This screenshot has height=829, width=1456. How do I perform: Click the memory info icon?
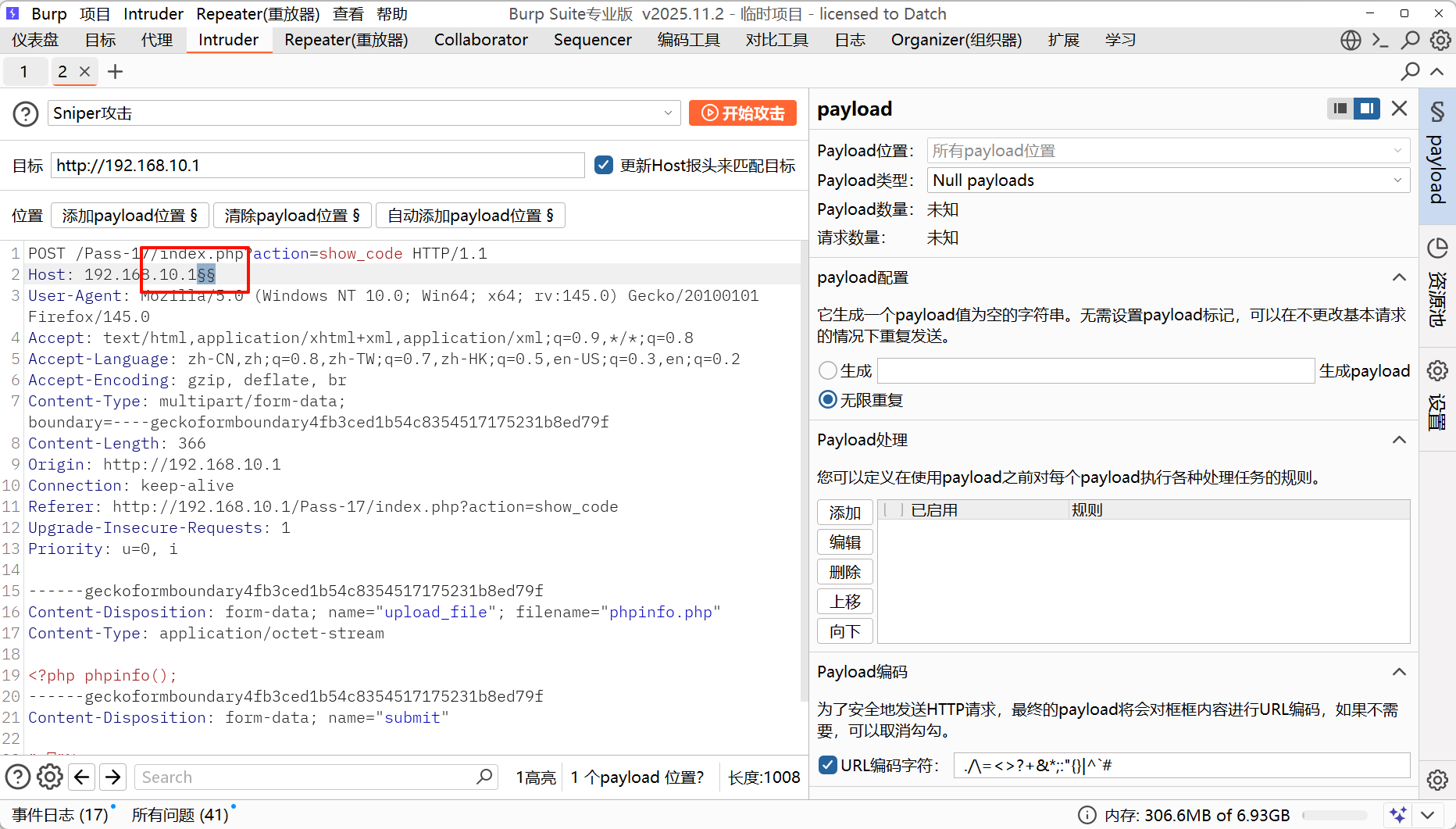coord(1087,815)
